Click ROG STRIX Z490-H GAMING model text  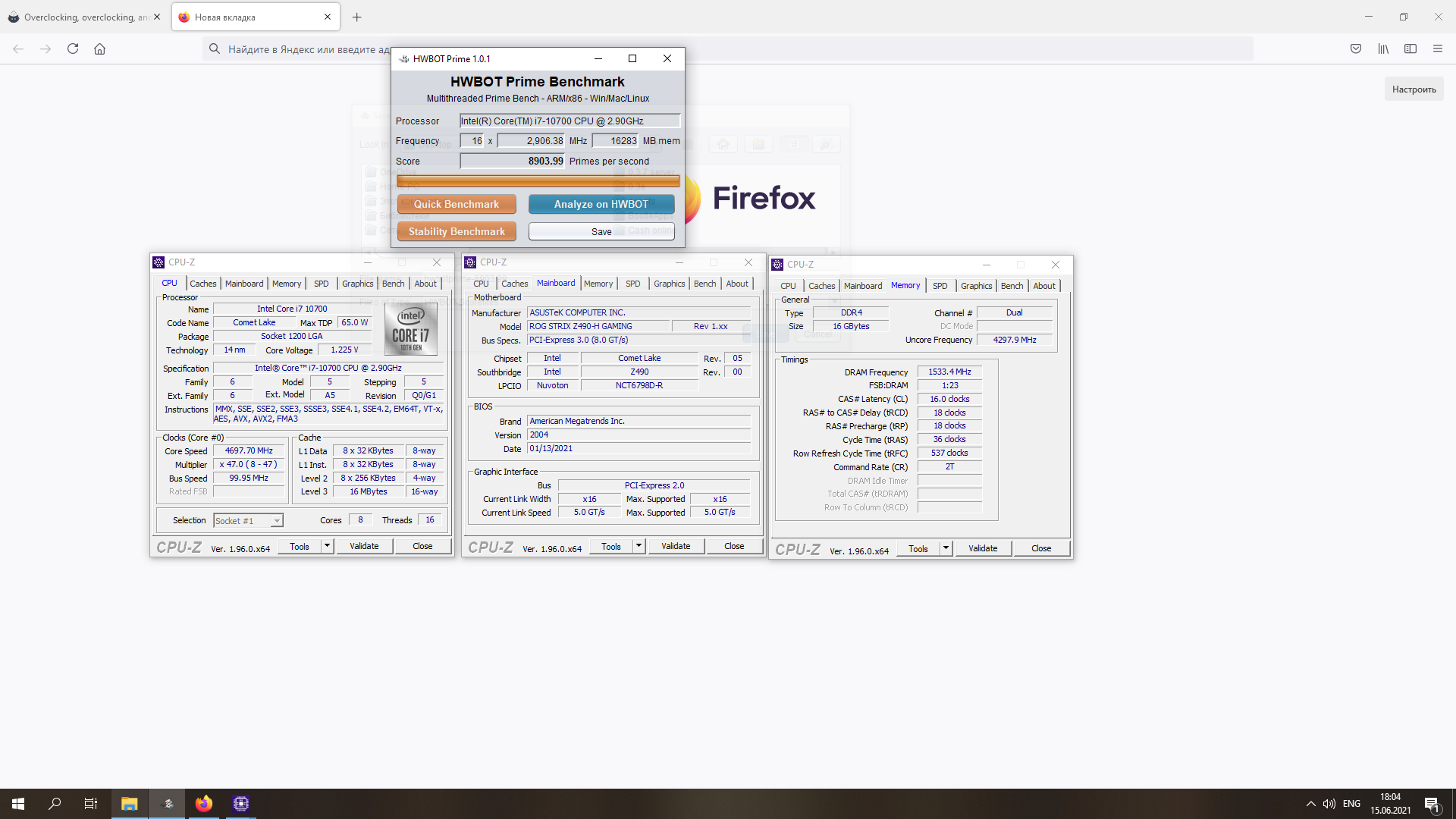[581, 326]
